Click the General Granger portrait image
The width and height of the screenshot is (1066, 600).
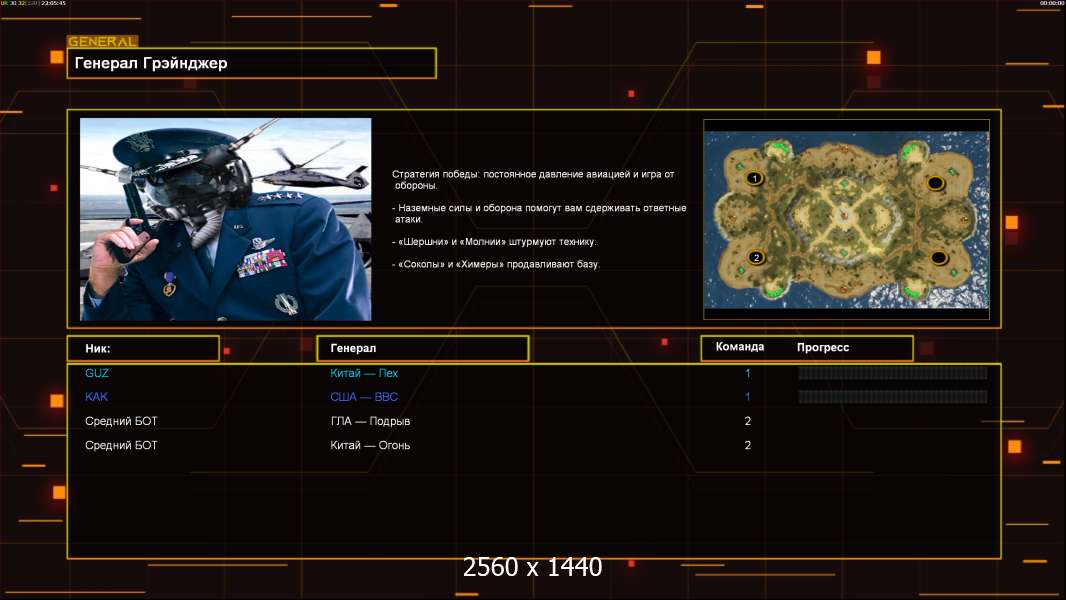(225, 219)
